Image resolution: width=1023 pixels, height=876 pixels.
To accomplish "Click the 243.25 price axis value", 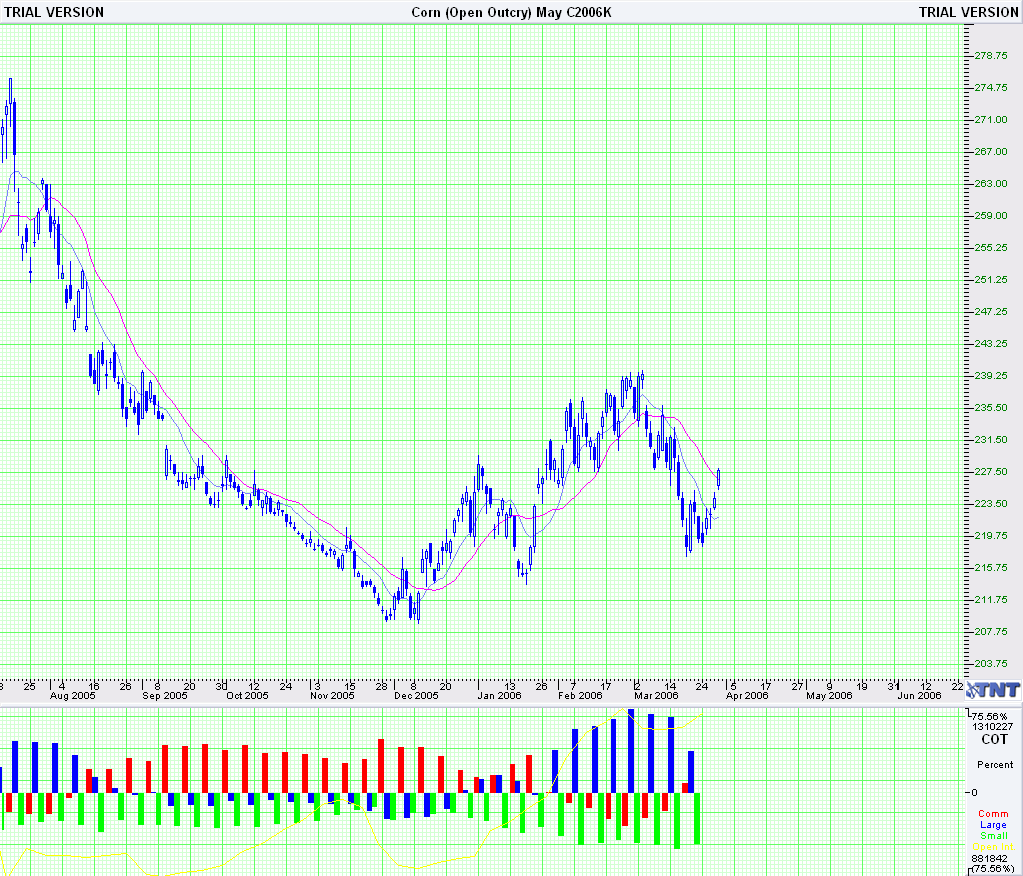I will 991,343.
